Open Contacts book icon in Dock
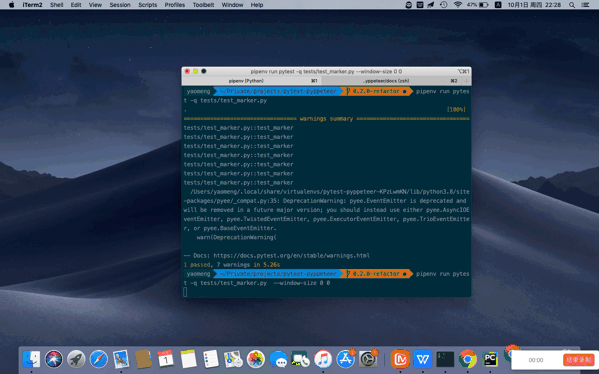Screen dimensions: 599x374 [x=144, y=359]
